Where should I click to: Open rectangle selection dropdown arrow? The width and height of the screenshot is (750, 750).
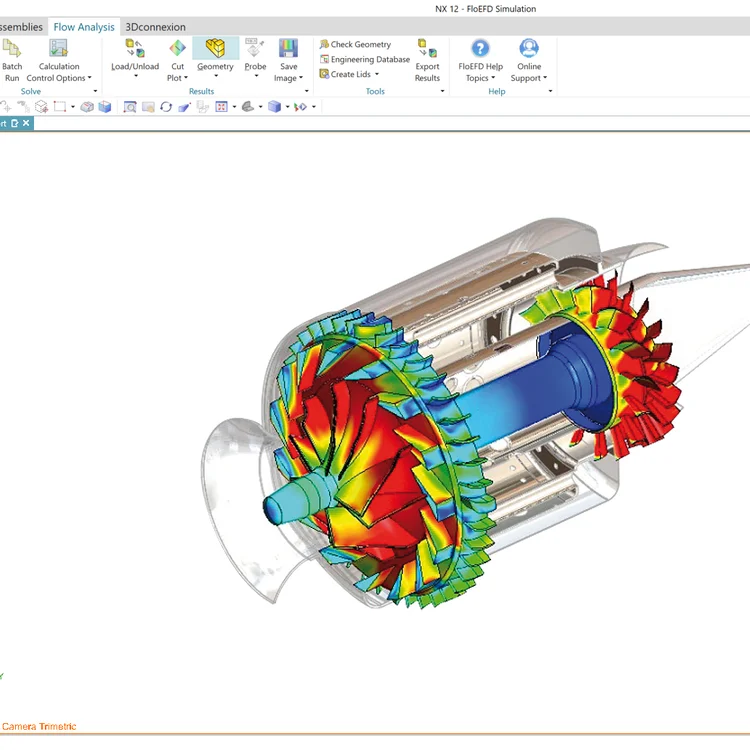click(x=73, y=107)
